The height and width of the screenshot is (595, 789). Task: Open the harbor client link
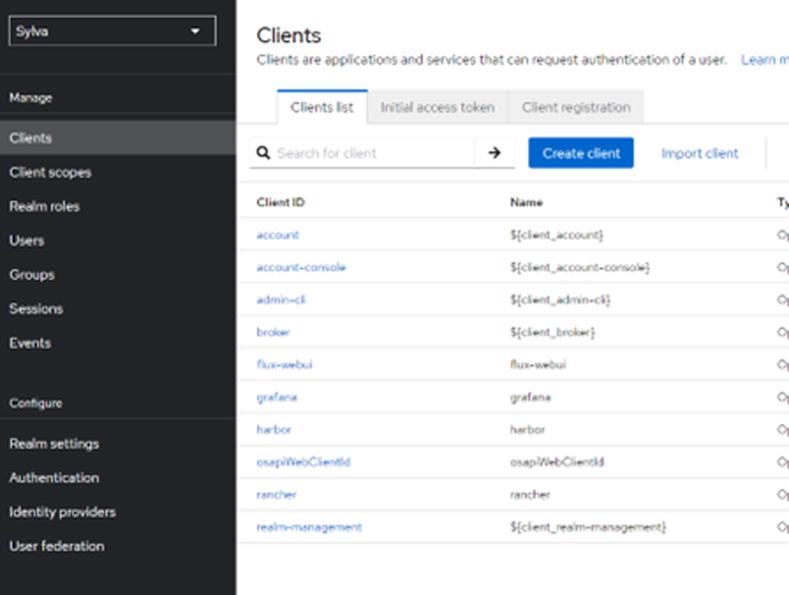pyautogui.click(x=273, y=430)
